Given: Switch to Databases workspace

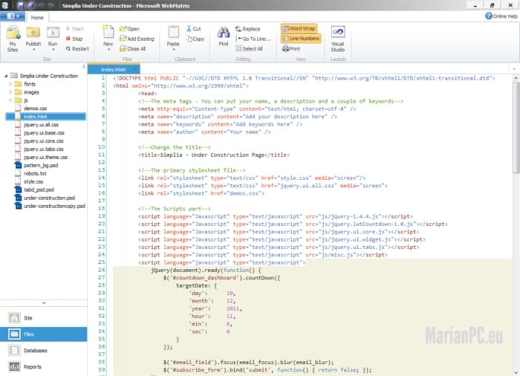Looking at the screenshot, I should 43,350.
